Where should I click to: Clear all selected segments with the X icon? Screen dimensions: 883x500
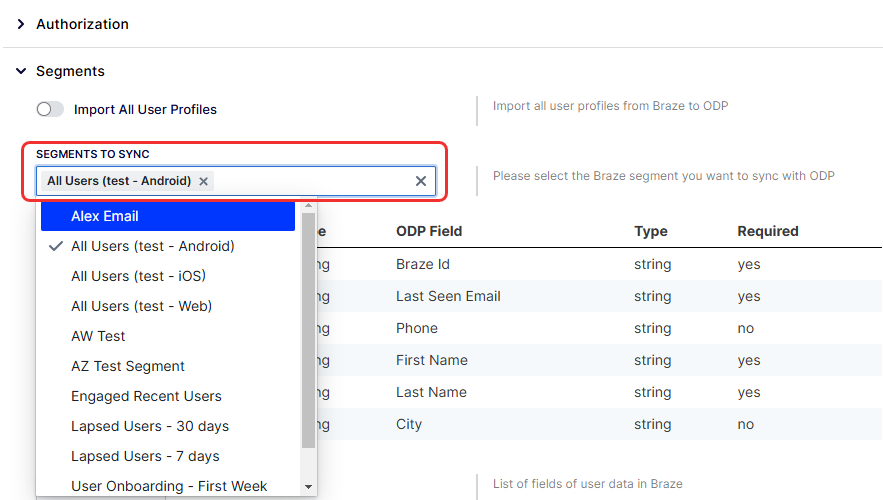click(x=421, y=181)
